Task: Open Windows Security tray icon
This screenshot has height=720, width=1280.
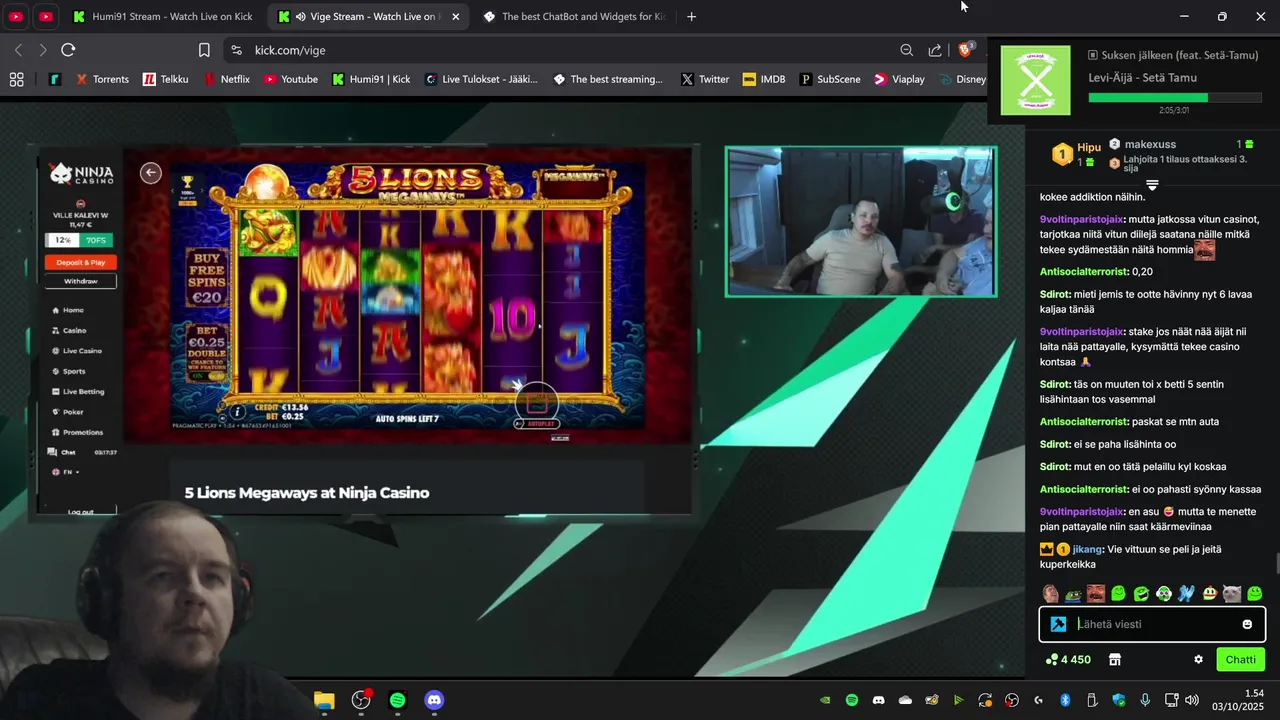Action: click(1119, 700)
